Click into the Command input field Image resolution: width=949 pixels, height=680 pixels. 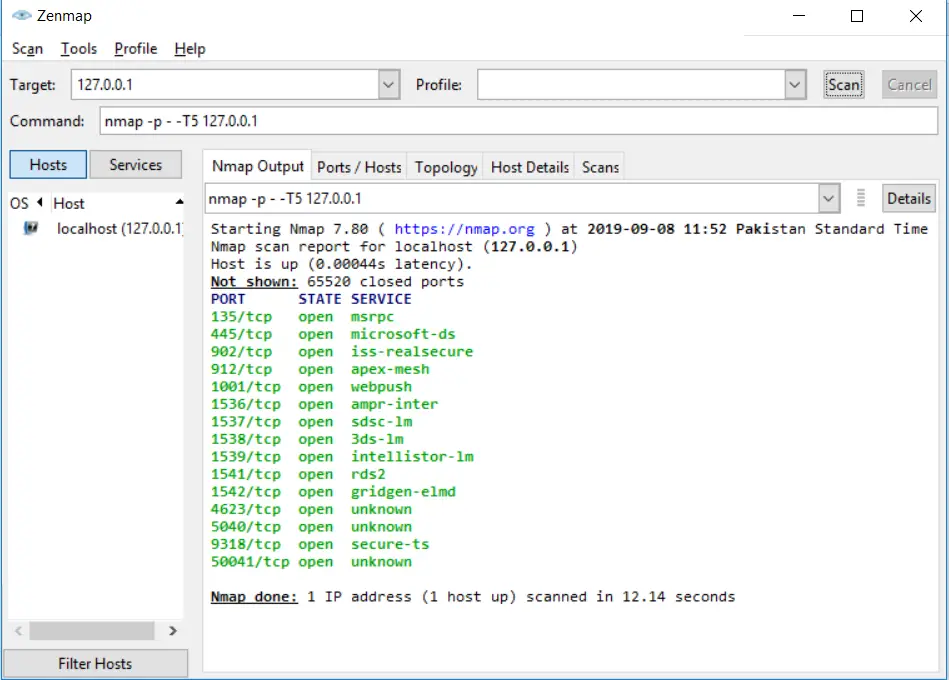tap(519, 121)
